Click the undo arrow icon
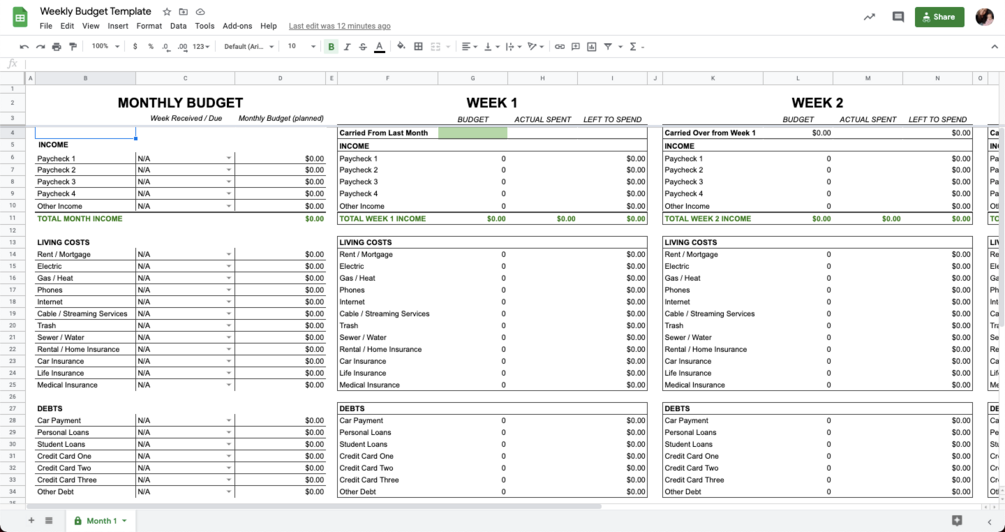 (24, 47)
